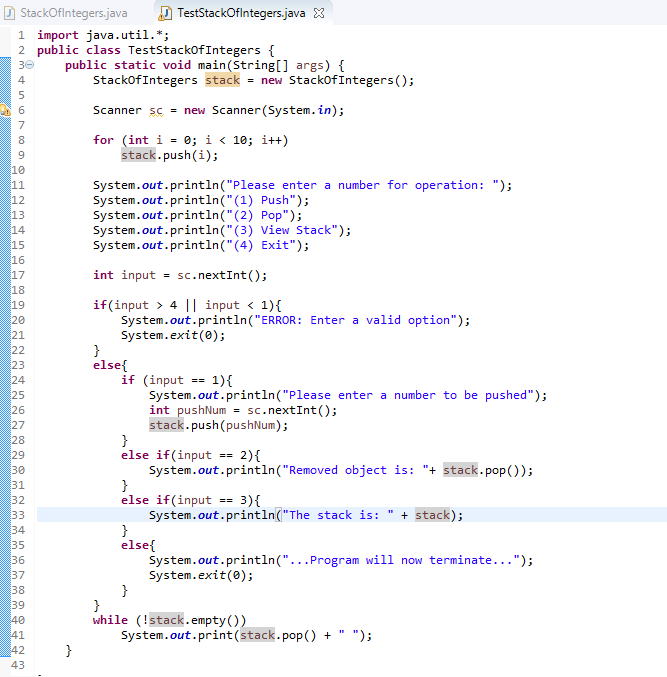Image resolution: width=667 pixels, height=677 pixels.
Task: Click the args parameter in main signature
Action: (x=310, y=65)
